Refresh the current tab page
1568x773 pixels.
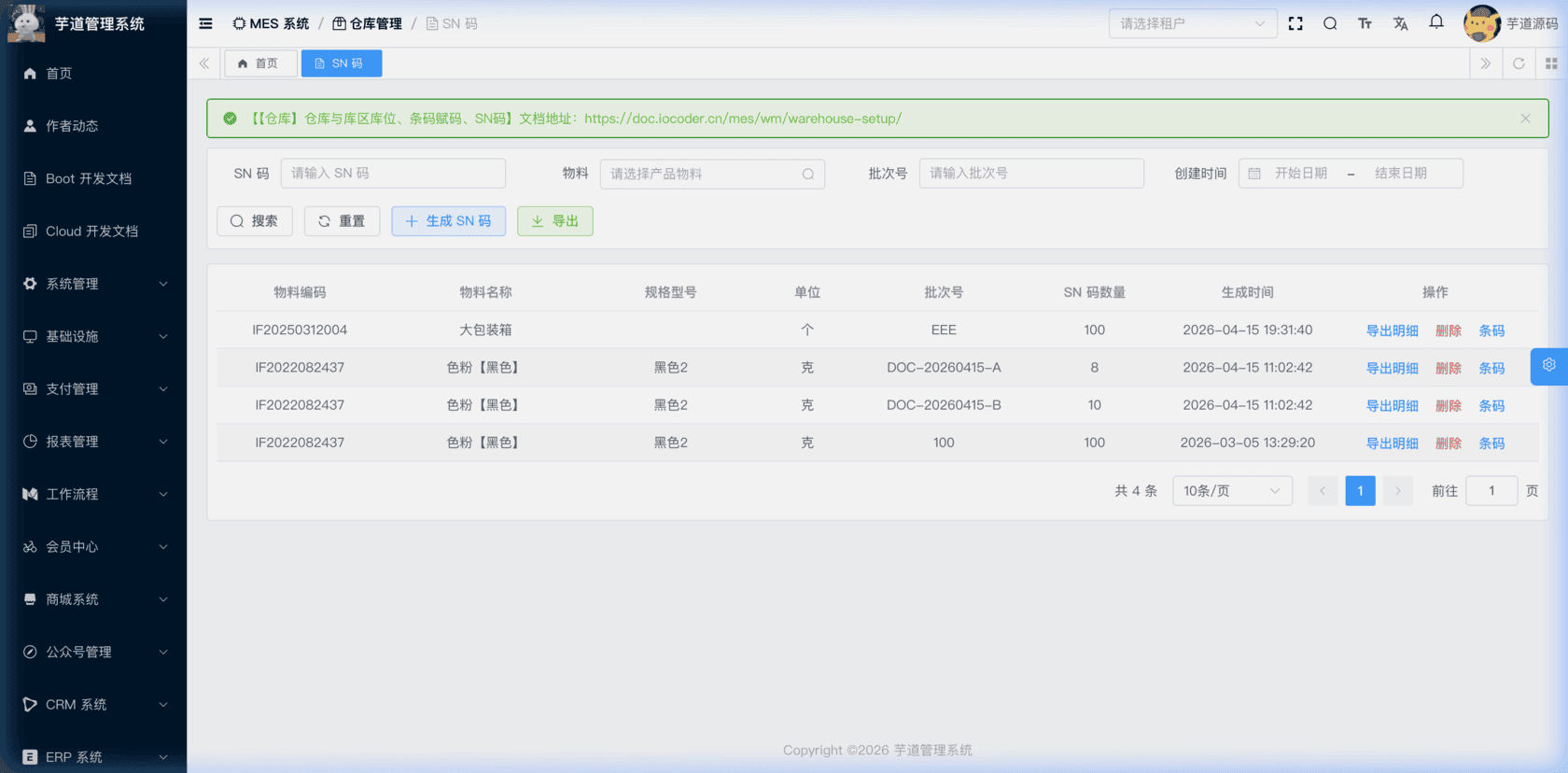click(x=1519, y=63)
